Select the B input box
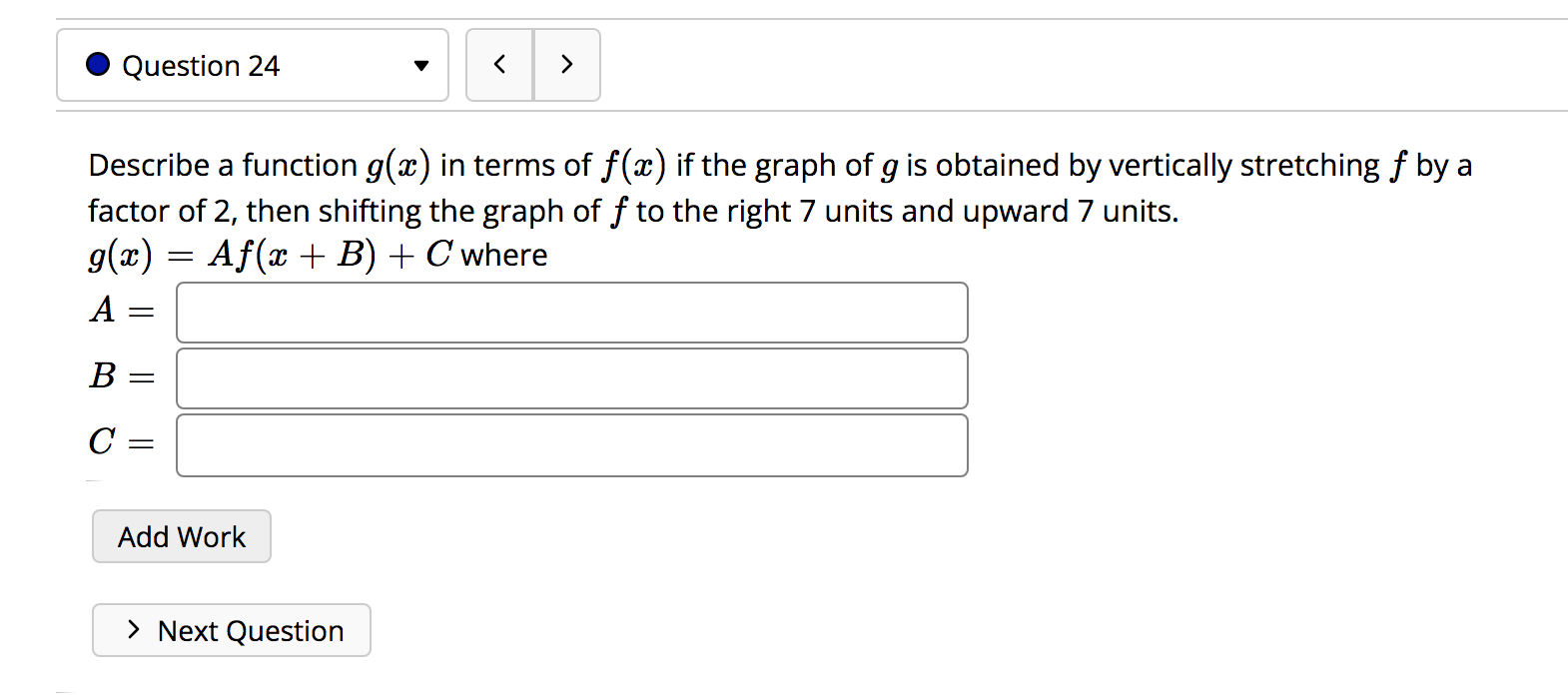Image resolution: width=1568 pixels, height=699 pixels. point(569,378)
